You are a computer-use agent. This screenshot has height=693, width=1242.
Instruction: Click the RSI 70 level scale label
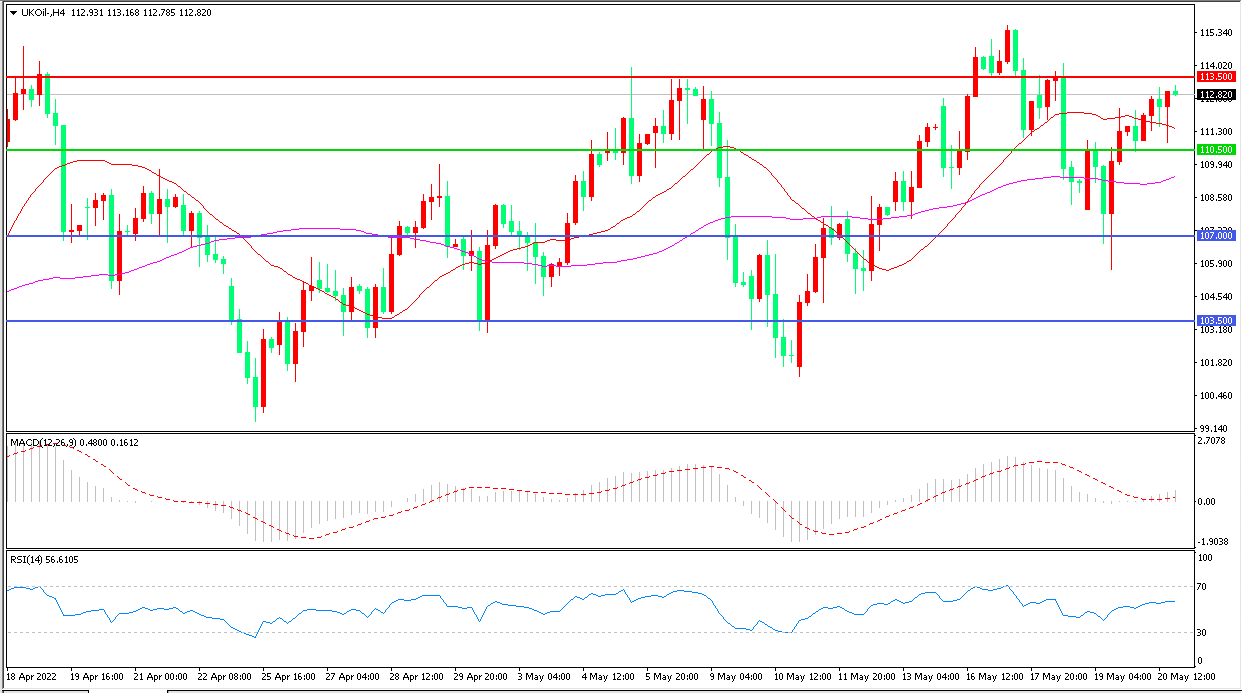click(x=1207, y=586)
